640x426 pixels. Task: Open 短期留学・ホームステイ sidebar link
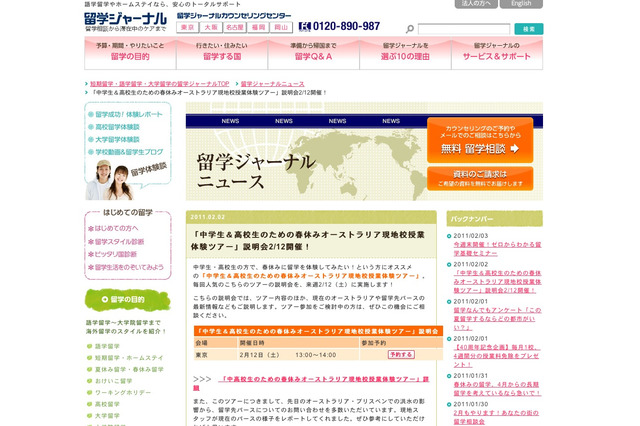pyautogui.click(x=129, y=358)
